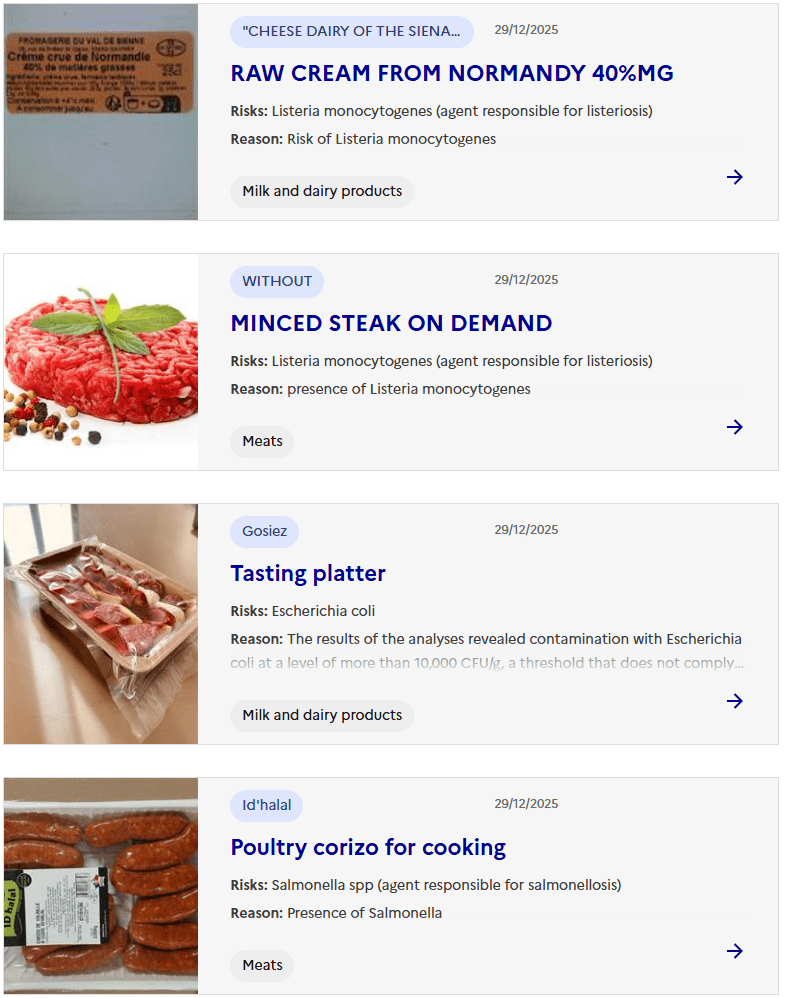Open MINCED STEAK ON DEMAND recall
This screenshot has height=998, width=786.
[x=391, y=323]
